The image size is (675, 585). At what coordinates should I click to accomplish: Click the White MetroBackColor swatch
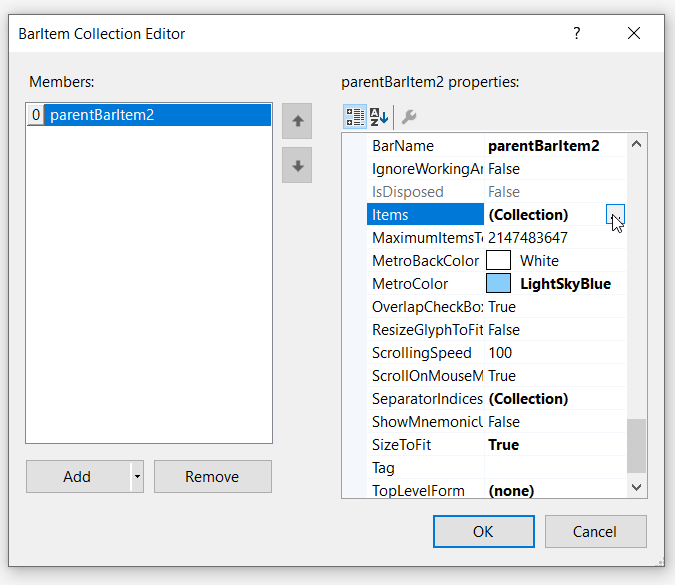[x=498, y=260]
